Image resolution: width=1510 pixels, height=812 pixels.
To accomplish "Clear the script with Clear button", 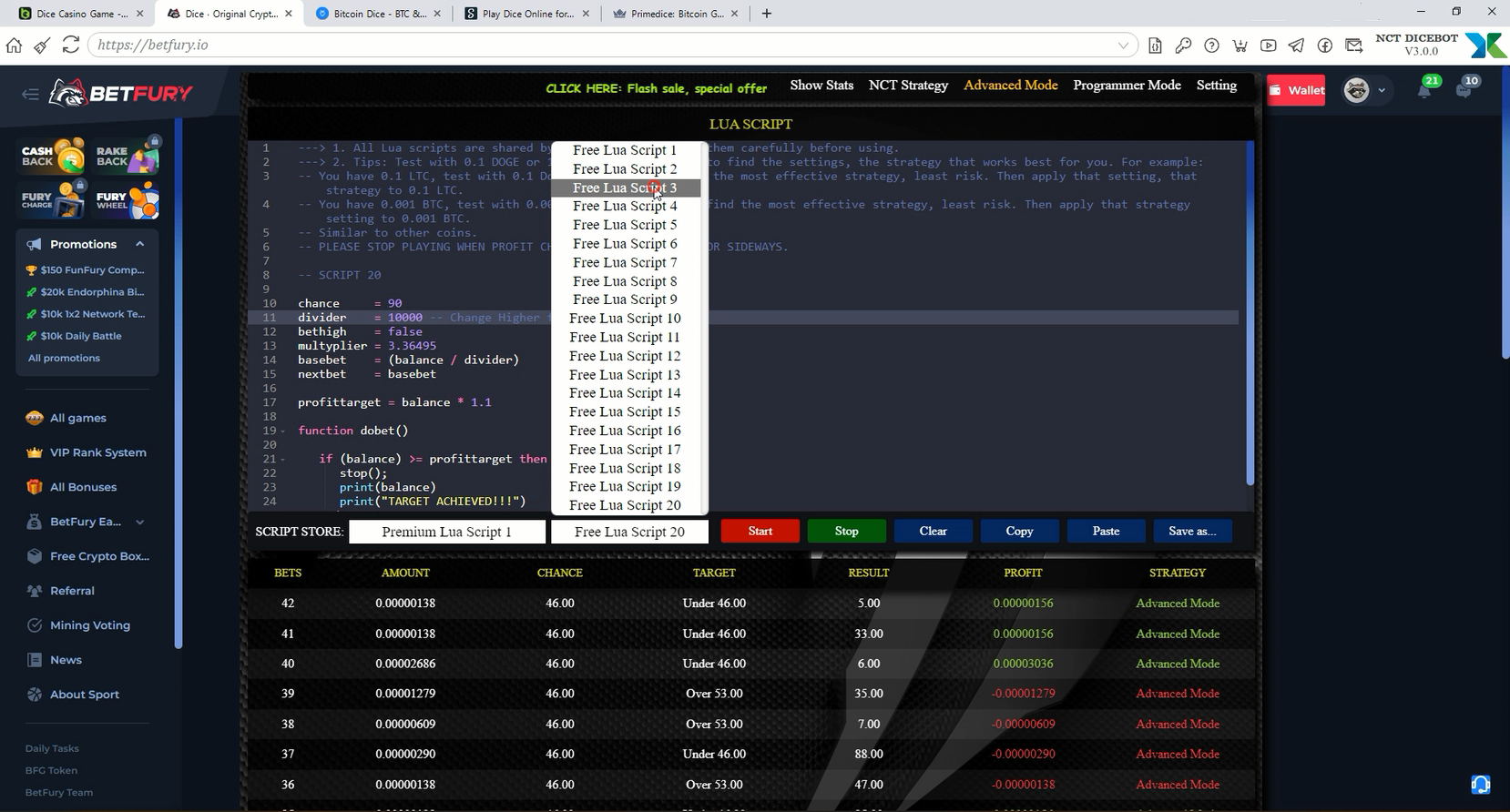I will 933,531.
